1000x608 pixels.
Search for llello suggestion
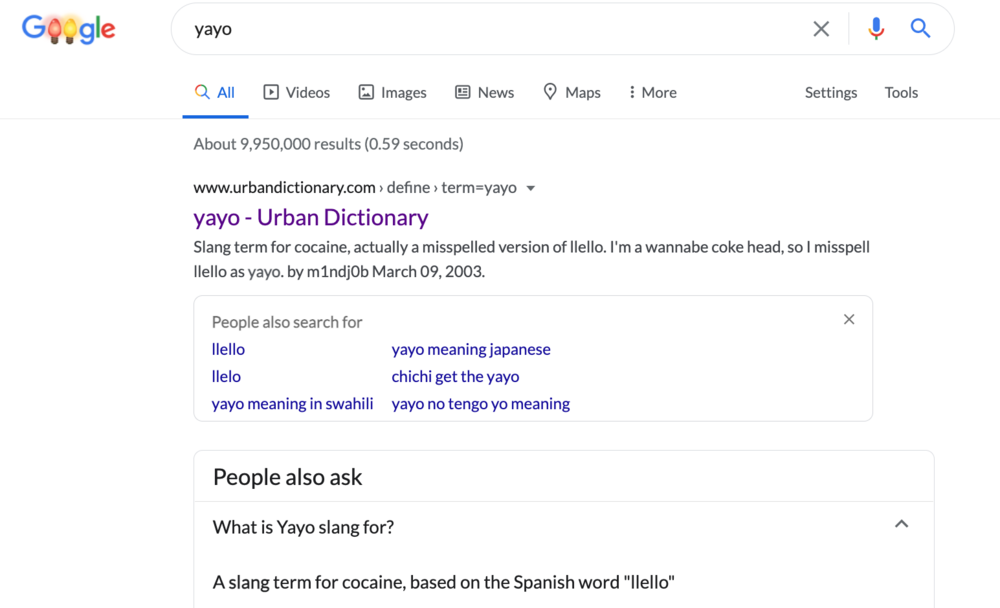228,350
